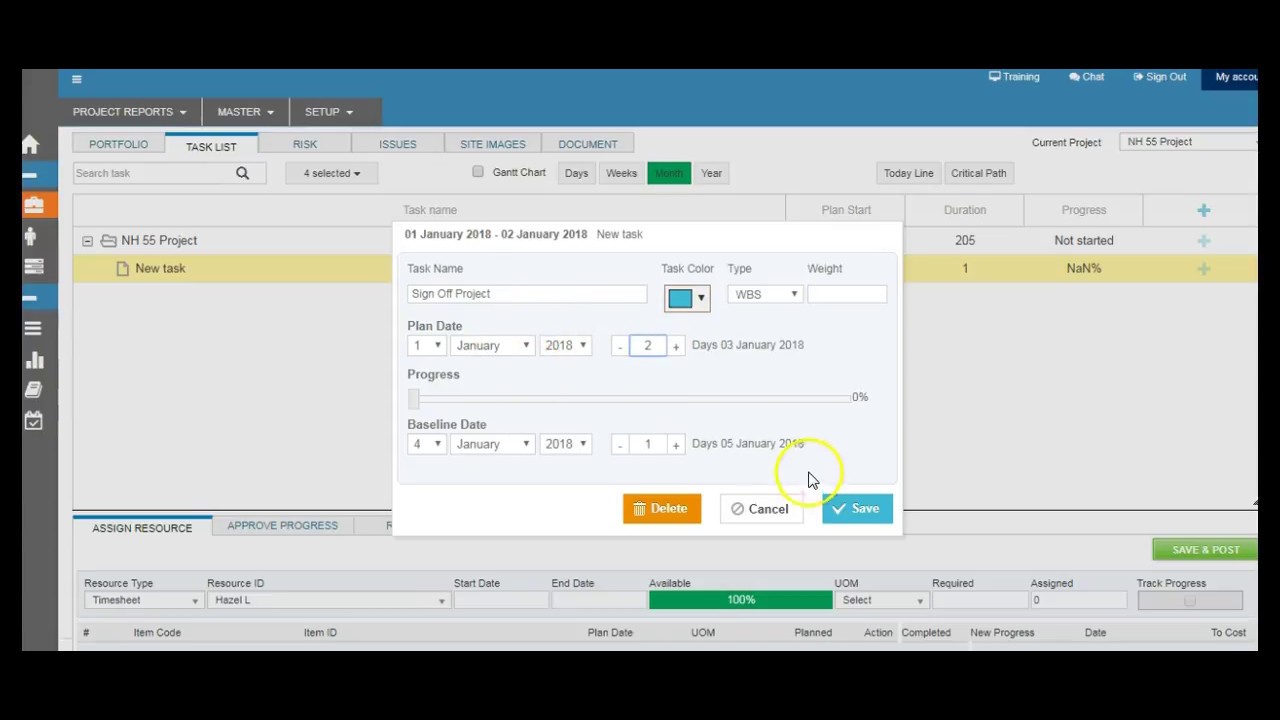Screen dimensions: 1280x720
Task: Open the Plan Date month dropdown
Action: click(x=492, y=345)
